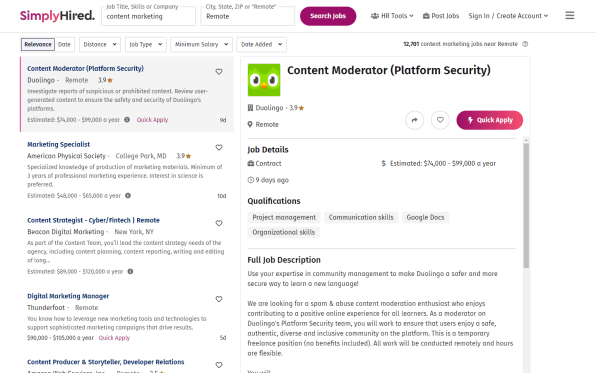596x373 pixels.
Task: Click the '12,701 content marketing jobs near Remote' text
Action: pyautogui.click(x=460, y=44)
